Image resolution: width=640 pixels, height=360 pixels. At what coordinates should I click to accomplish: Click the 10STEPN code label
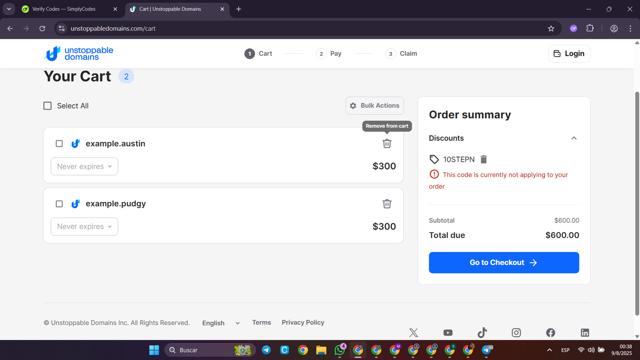coord(459,159)
